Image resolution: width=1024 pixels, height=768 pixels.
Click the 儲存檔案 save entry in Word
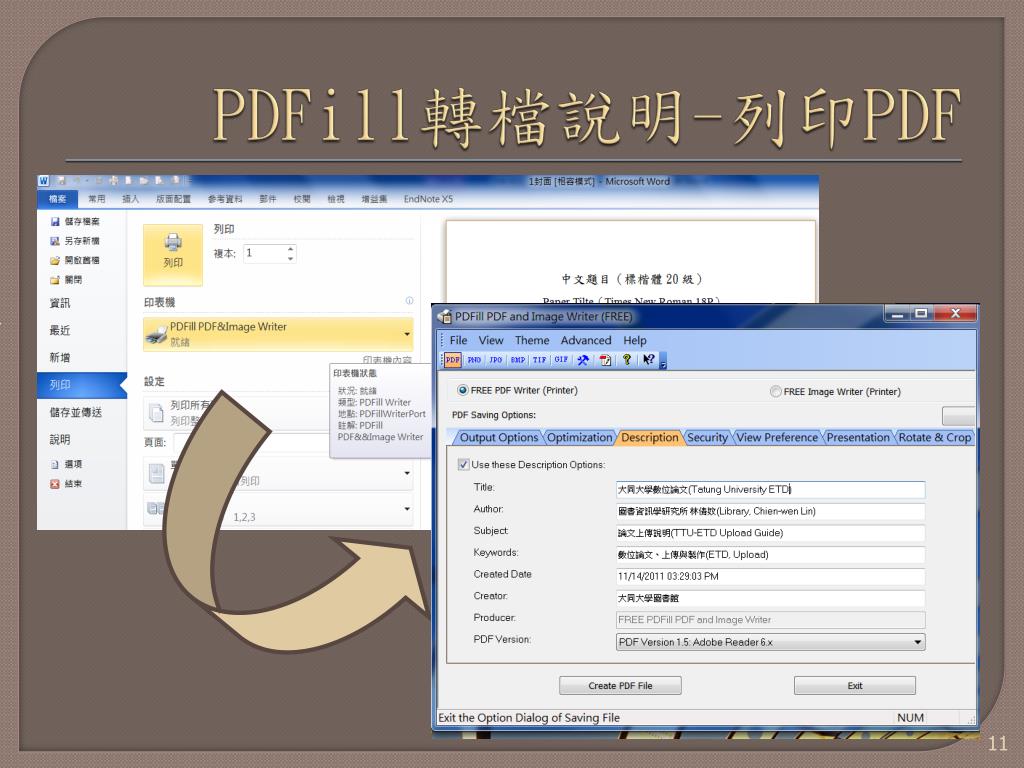pos(74,221)
